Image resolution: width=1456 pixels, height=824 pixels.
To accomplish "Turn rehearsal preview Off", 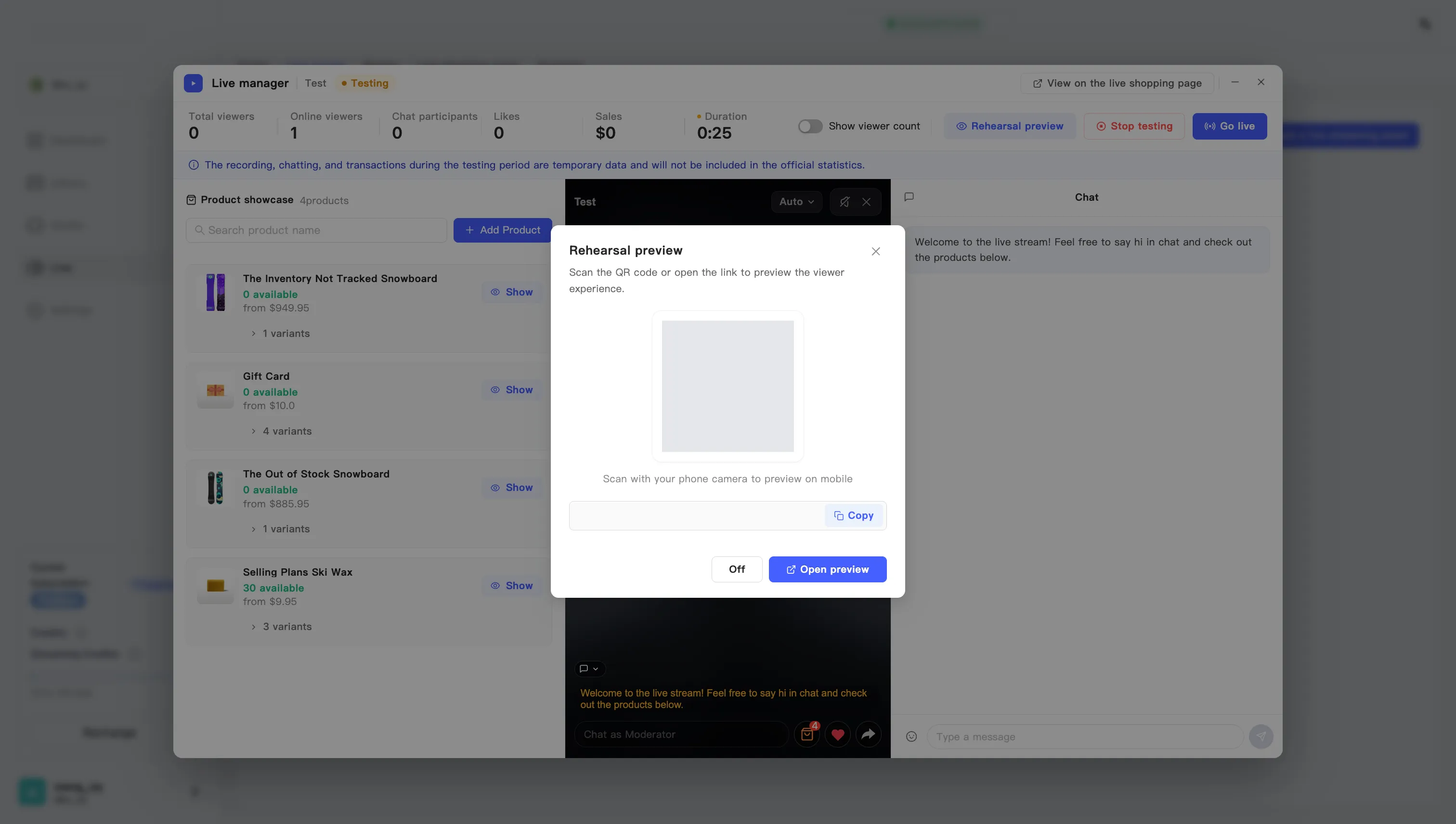I will pos(737,569).
